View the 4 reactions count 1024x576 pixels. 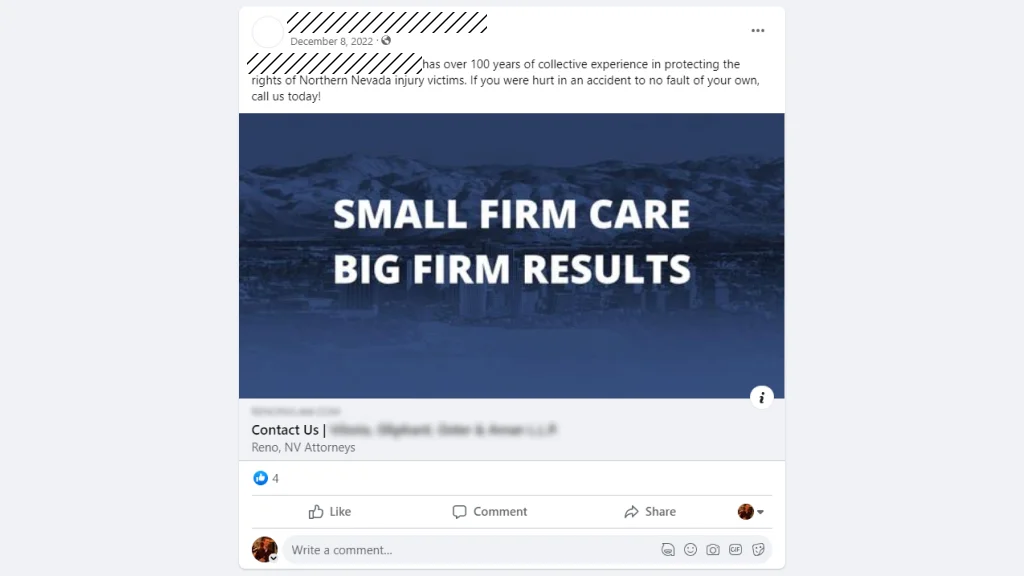tap(276, 479)
